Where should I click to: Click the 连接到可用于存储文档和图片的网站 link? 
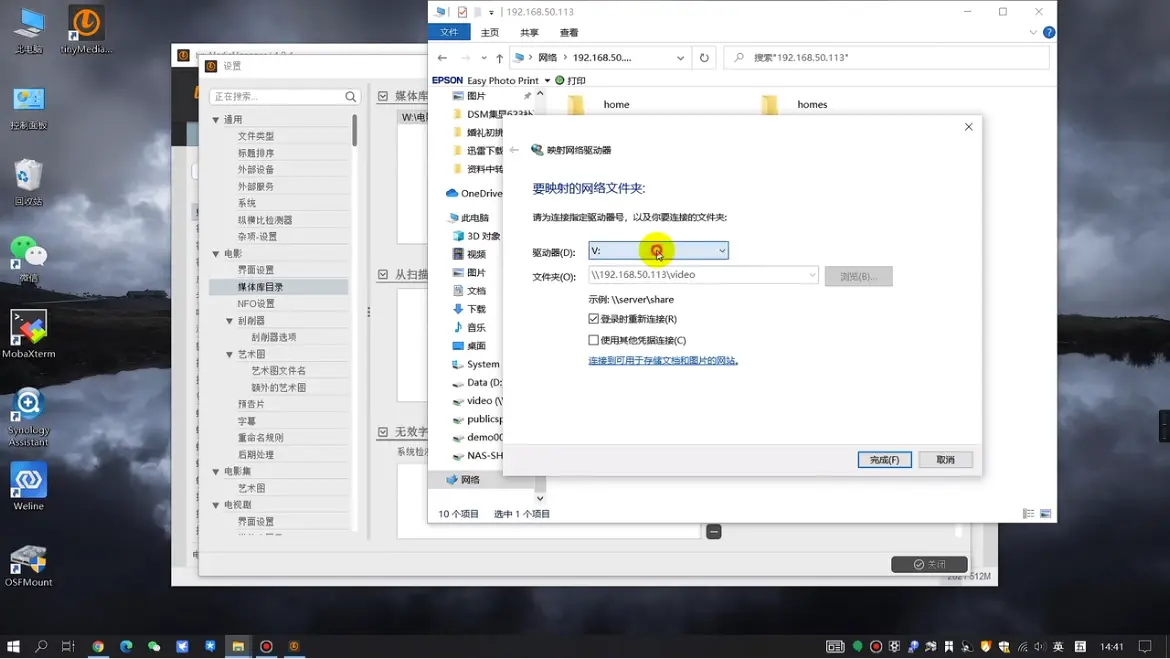point(662,361)
